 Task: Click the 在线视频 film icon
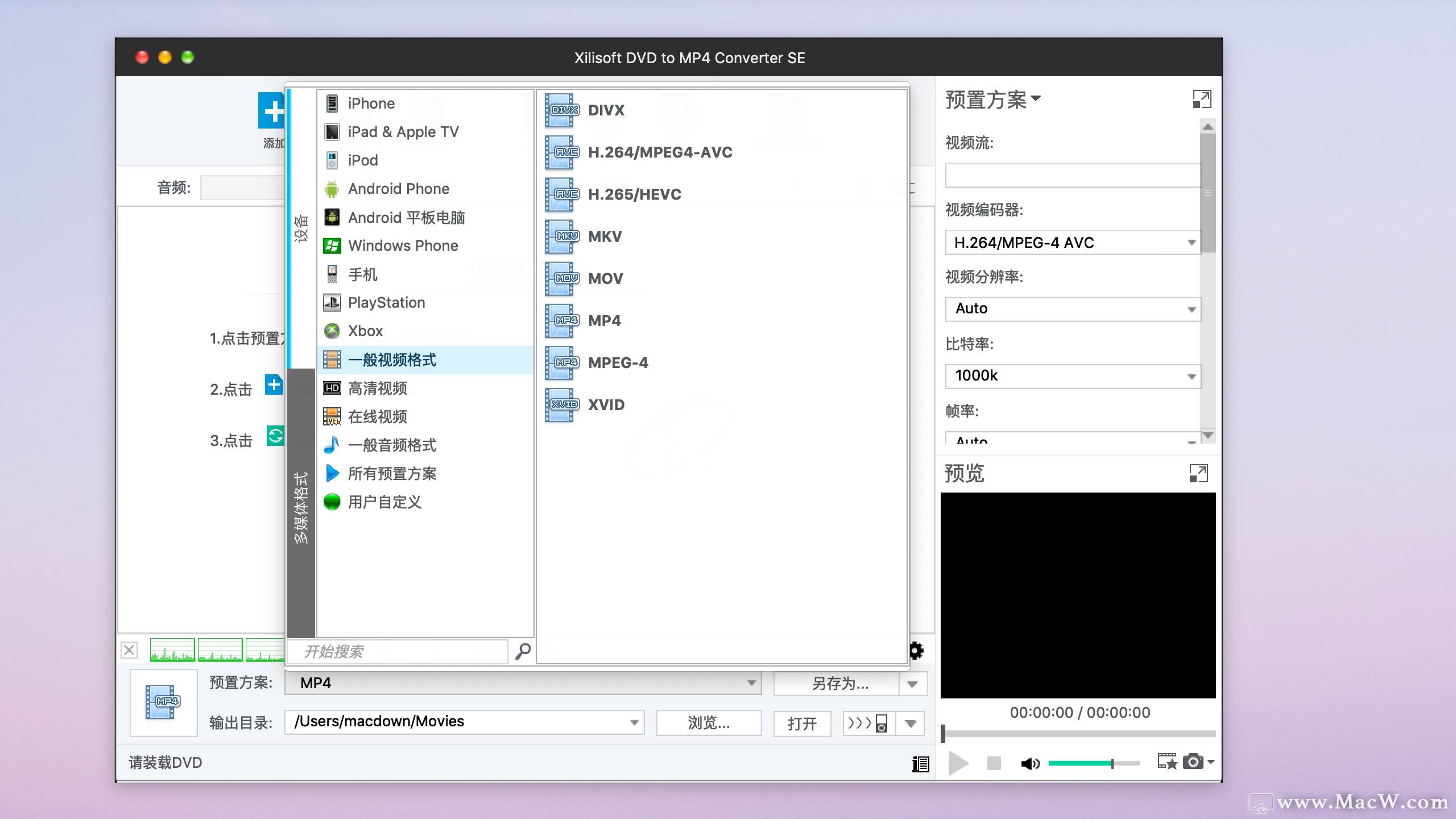[332, 416]
